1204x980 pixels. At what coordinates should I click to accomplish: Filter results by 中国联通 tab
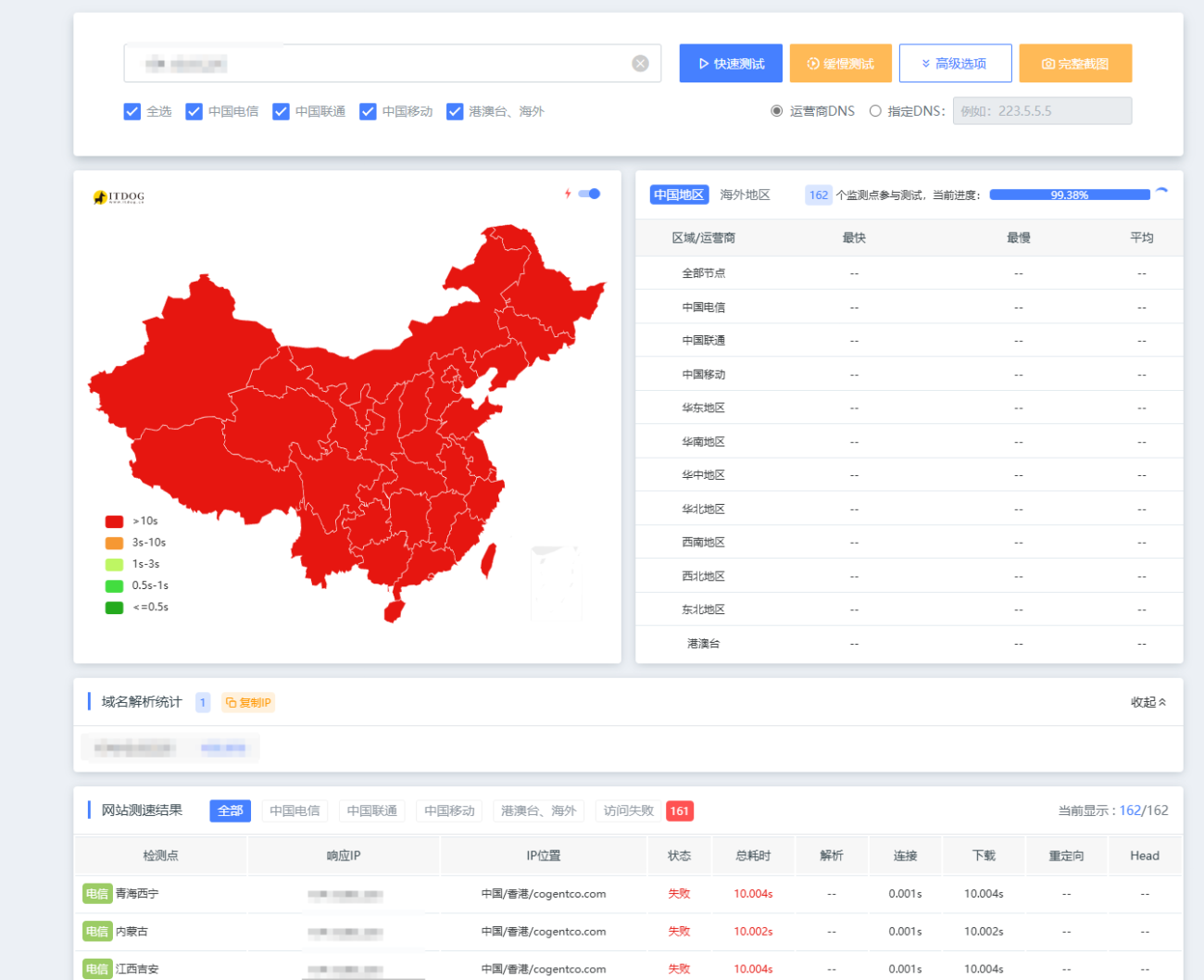[371, 811]
